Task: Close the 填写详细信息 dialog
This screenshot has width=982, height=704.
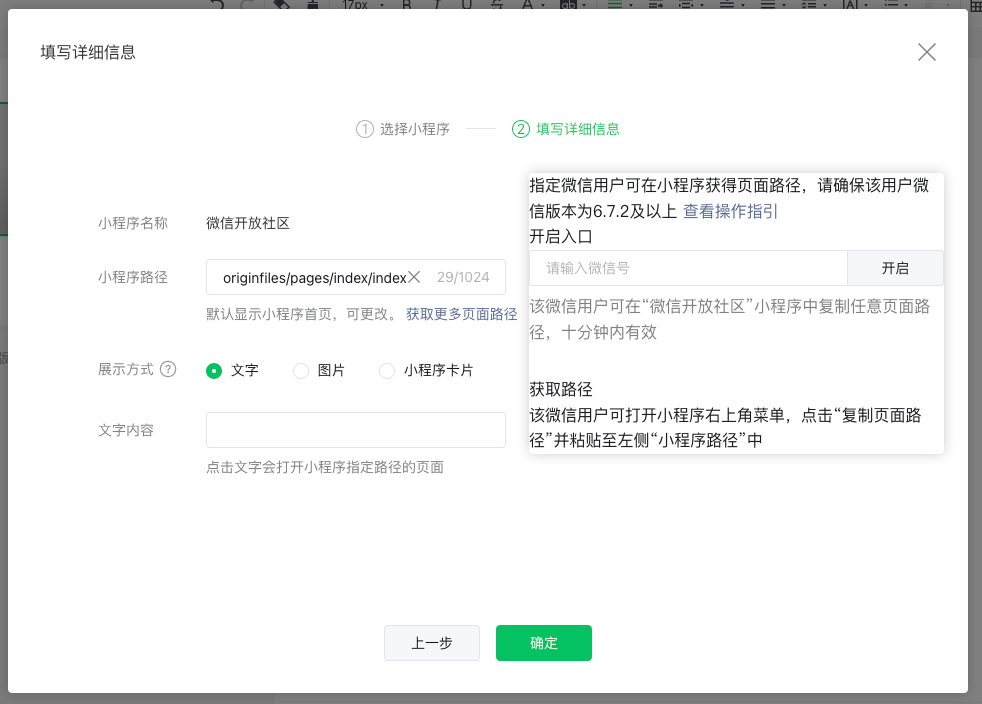Action: [x=926, y=52]
